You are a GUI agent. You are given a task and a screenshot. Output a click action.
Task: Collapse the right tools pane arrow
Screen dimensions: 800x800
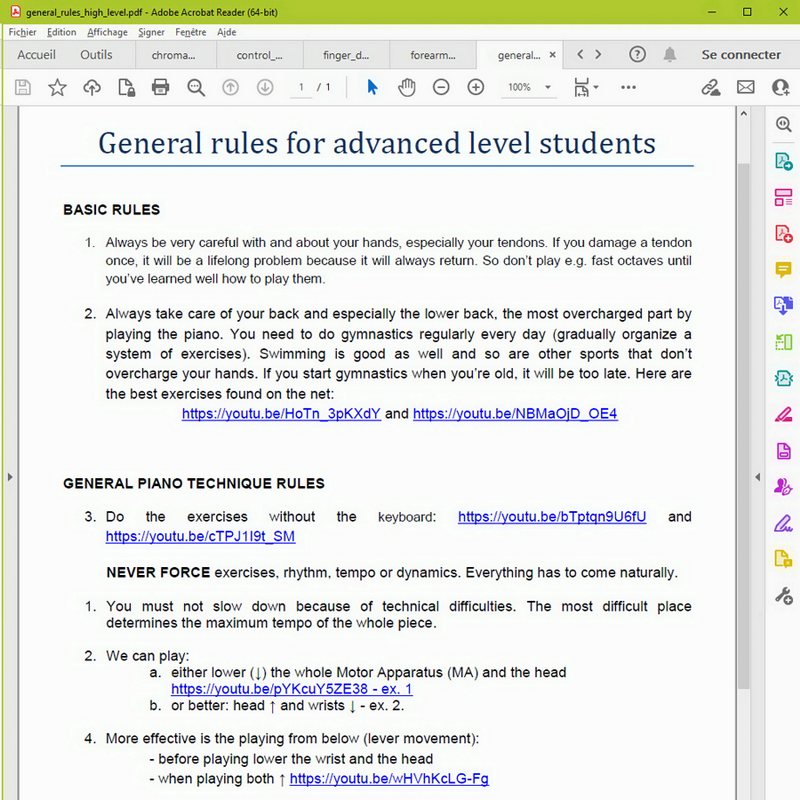759,477
